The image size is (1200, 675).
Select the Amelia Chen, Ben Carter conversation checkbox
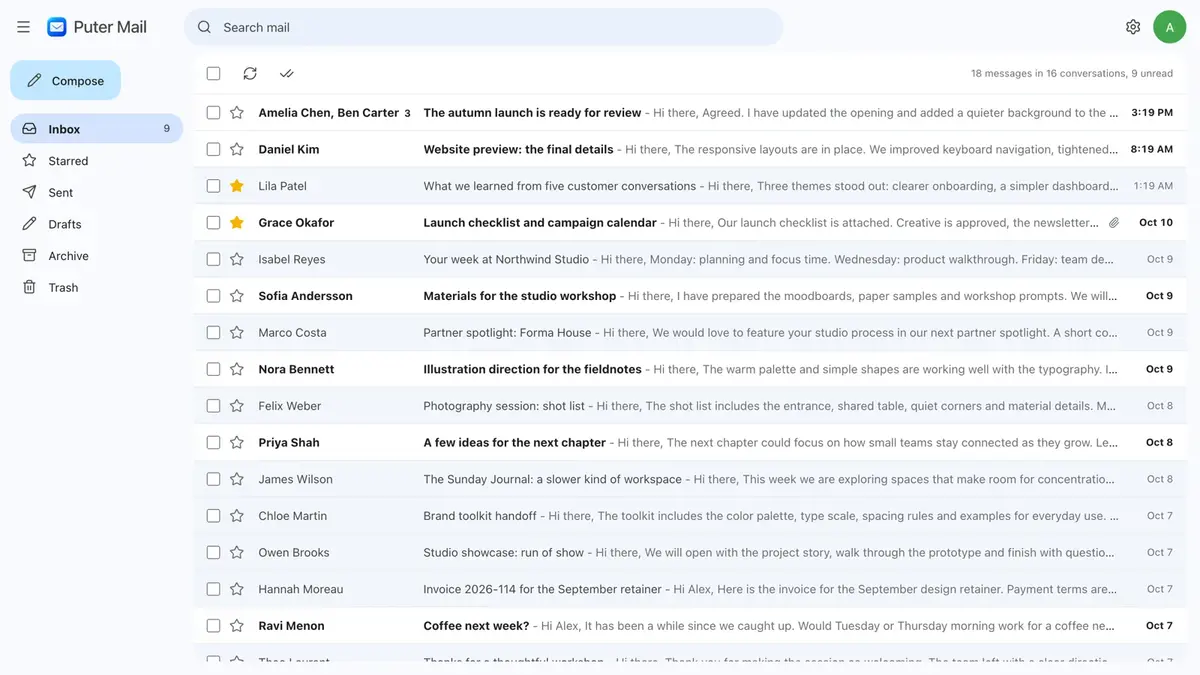(213, 113)
